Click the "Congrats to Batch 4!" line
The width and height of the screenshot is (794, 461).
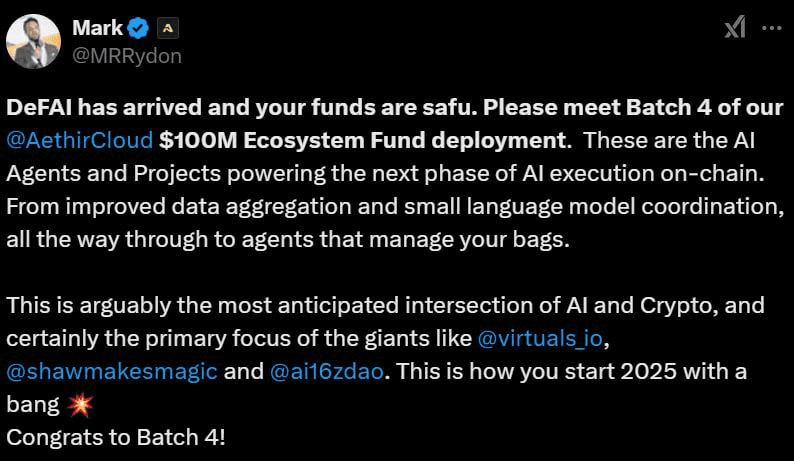tap(115, 437)
